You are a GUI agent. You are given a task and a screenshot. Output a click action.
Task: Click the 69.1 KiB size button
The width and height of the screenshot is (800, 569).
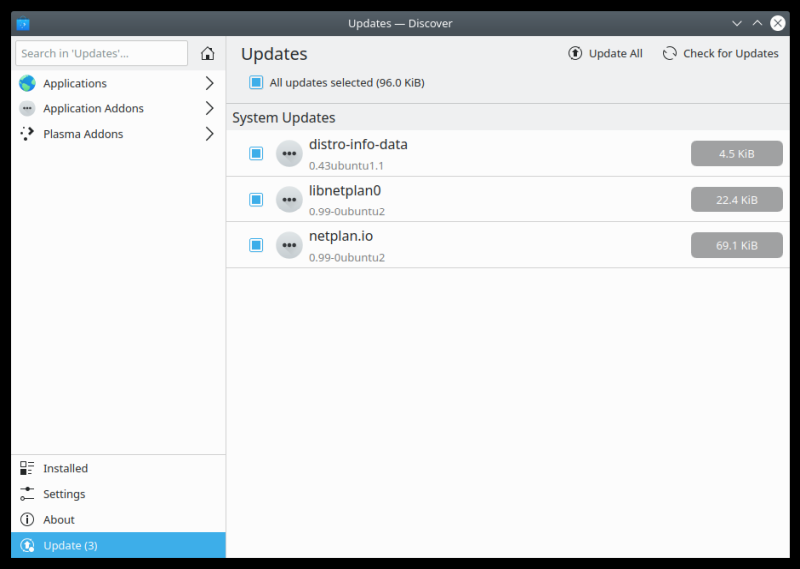[737, 245]
